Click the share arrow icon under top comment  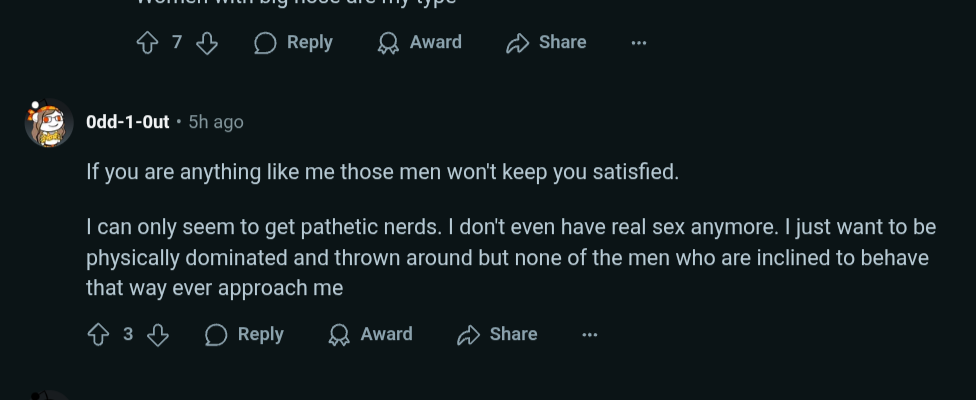[517, 43]
